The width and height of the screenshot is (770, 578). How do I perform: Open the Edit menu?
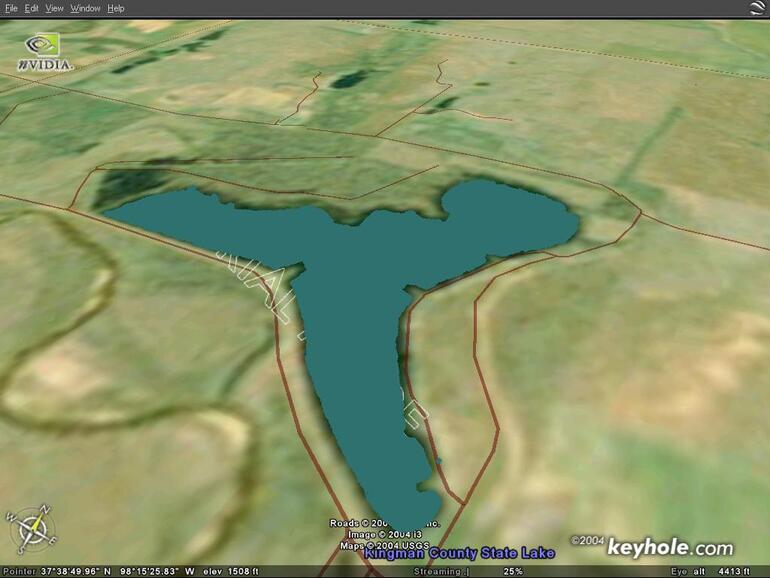[x=31, y=8]
